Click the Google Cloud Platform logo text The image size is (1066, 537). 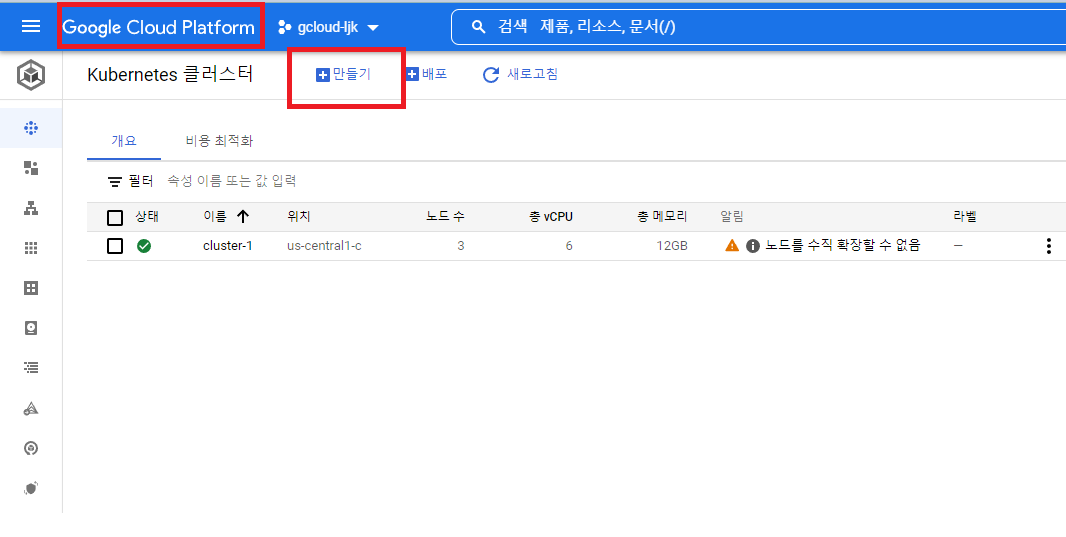click(x=158, y=27)
